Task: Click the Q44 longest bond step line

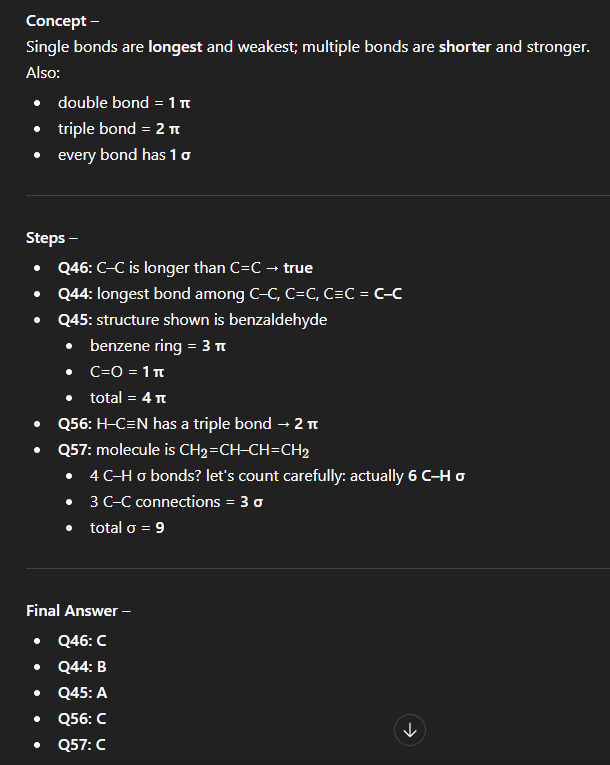Action: point(230,294)
